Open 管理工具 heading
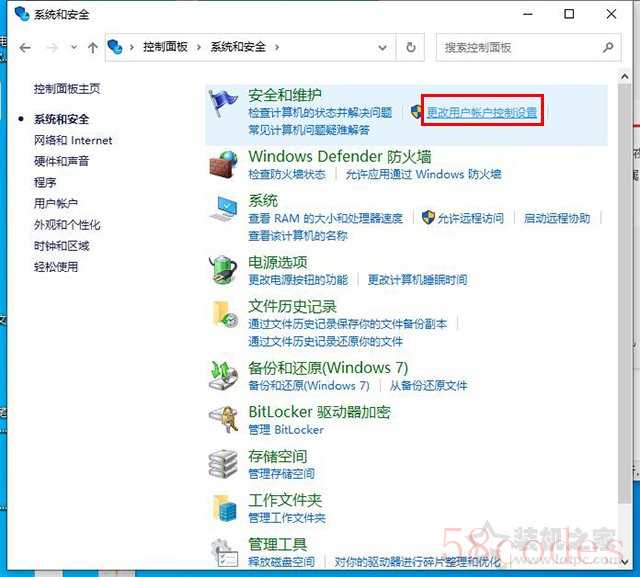Viewport: 640px width, 577px height. click(x=278, y=544)
